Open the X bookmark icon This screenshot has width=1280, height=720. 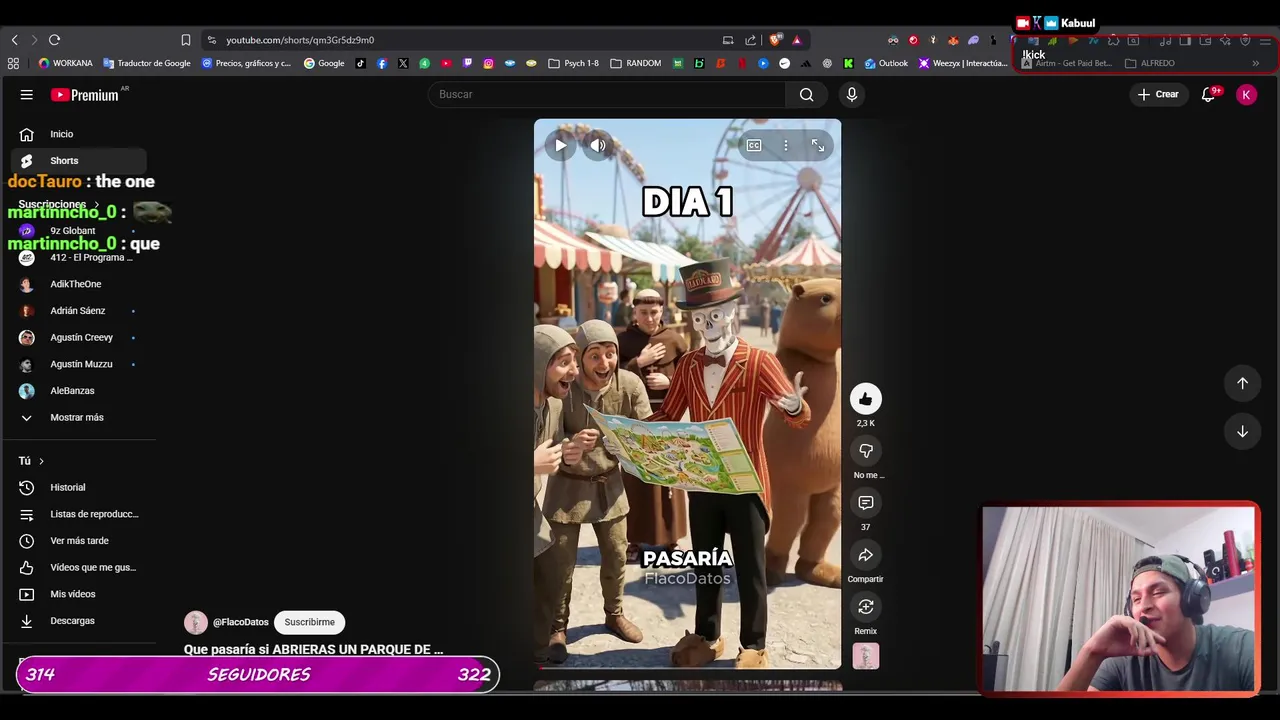[x=403, y=63]
